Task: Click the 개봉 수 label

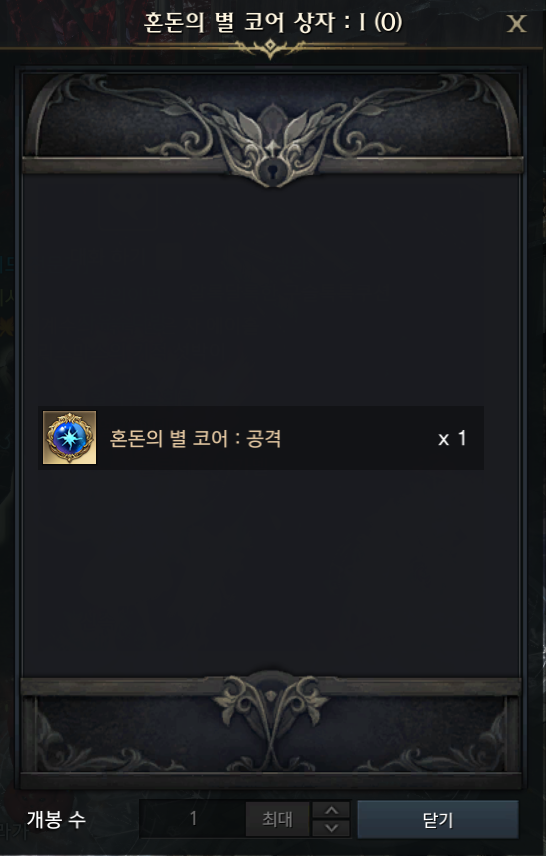Action: tap(56, 819)
